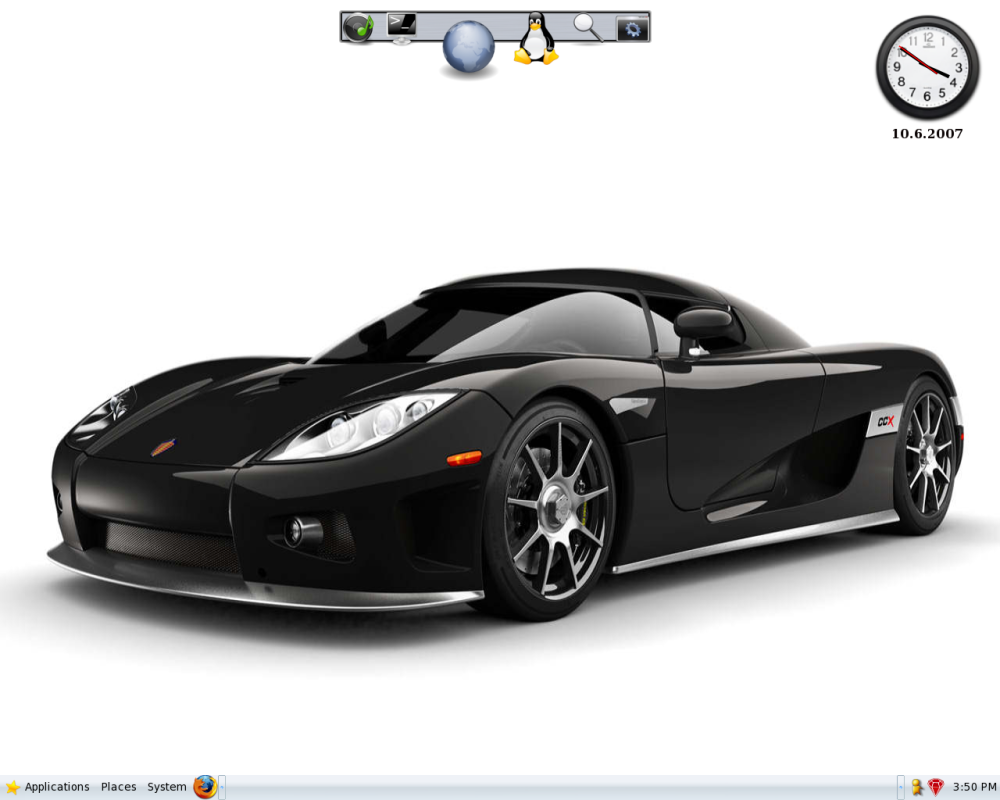Launch Firefox from the bottom panel

[x=205, y=787]
